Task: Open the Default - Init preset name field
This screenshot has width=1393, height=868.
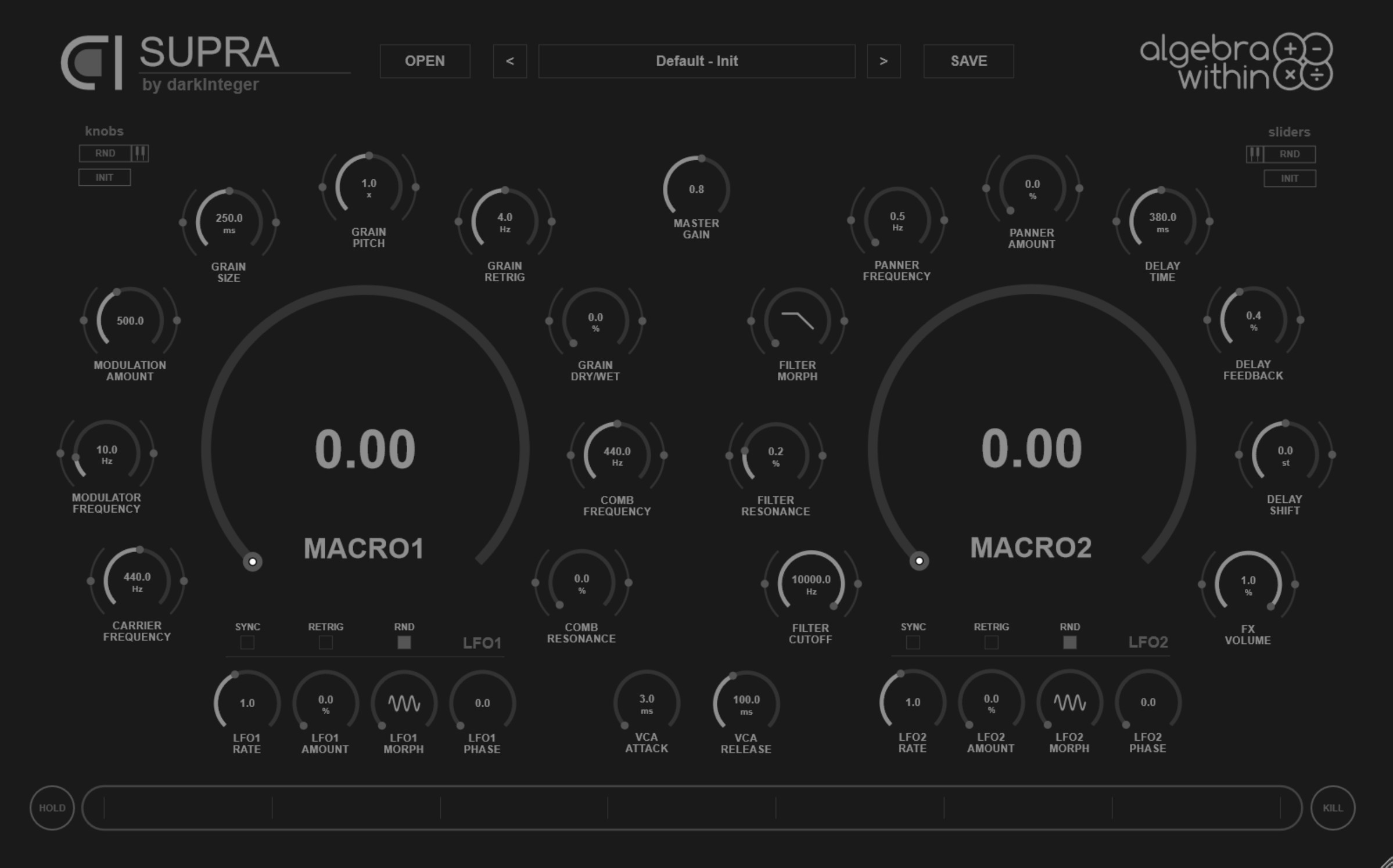Action: tap(696, 61)
